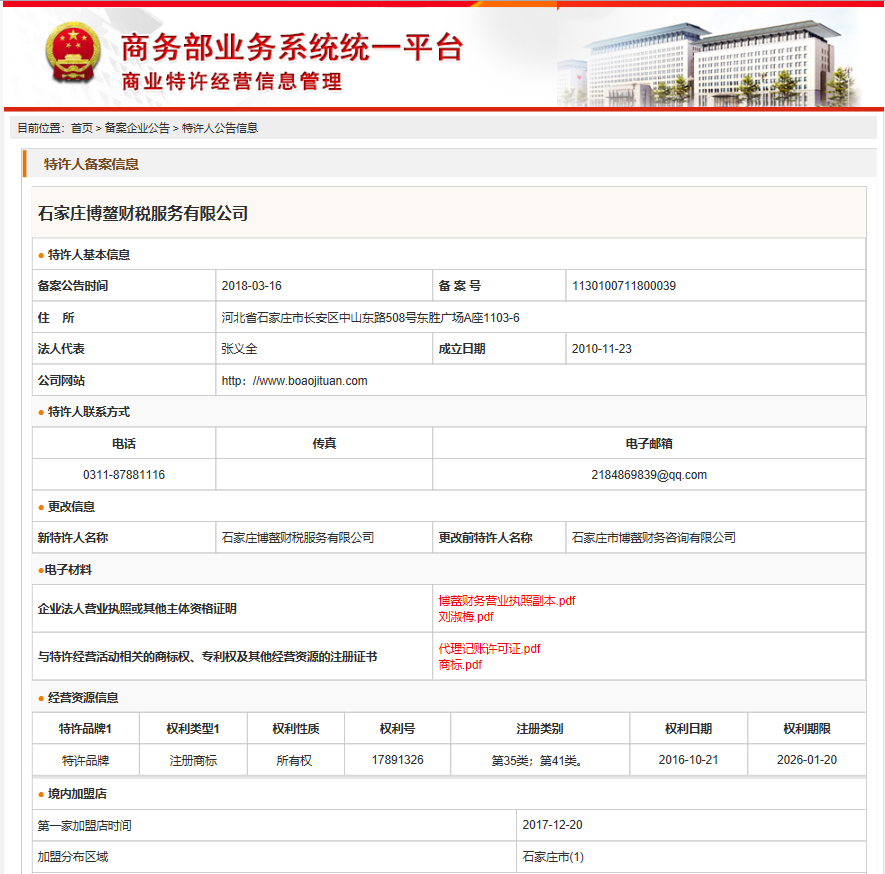885x874 pixels.
Task: Click the phone number 0311-87881116
Action: tap(124, 475)
